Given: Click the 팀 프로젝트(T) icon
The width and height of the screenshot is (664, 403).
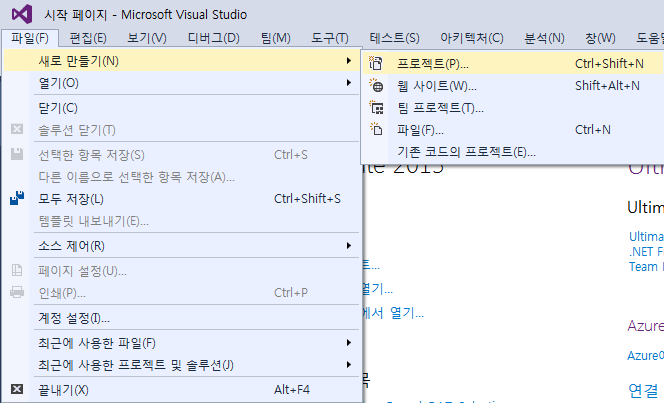Looking at the screenshot, I should tap(376, 108).
